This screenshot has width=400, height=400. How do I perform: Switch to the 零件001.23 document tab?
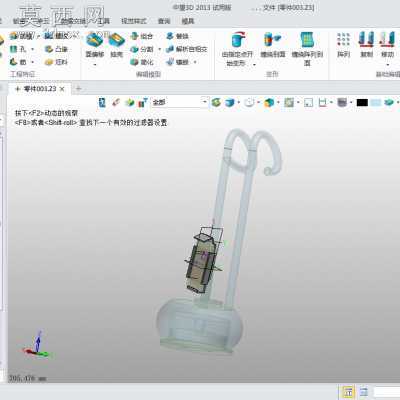tap(40, 89)
